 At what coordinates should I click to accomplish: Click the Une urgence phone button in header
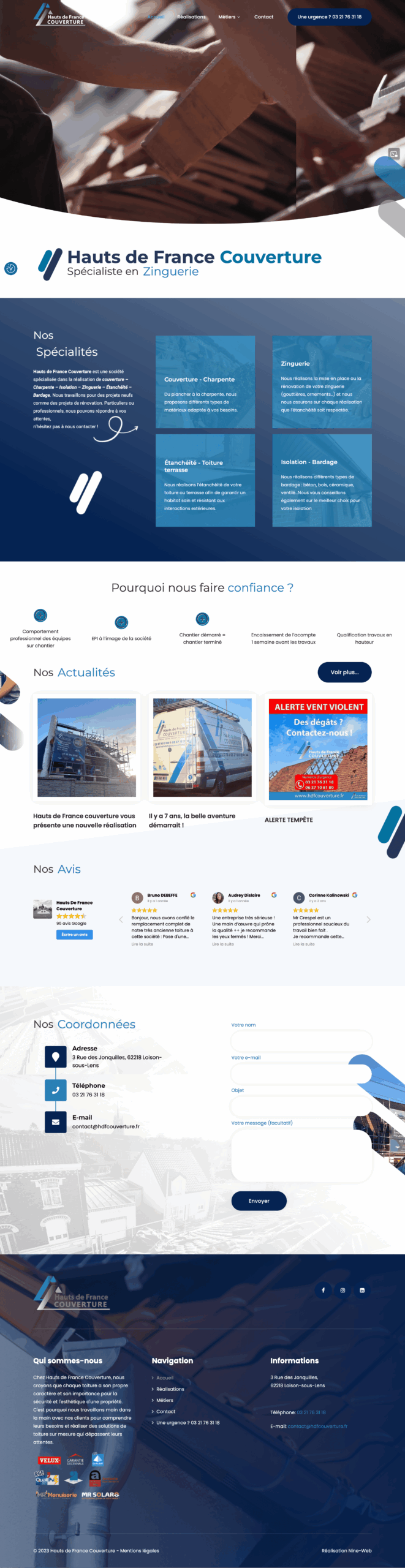point(330,17)
